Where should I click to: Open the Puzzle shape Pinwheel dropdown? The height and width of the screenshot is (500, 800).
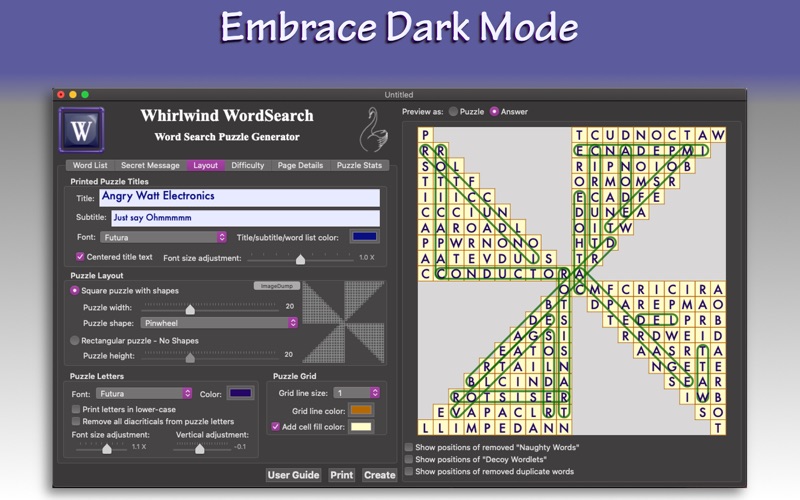pyautogui.click(x=219, y=323)
